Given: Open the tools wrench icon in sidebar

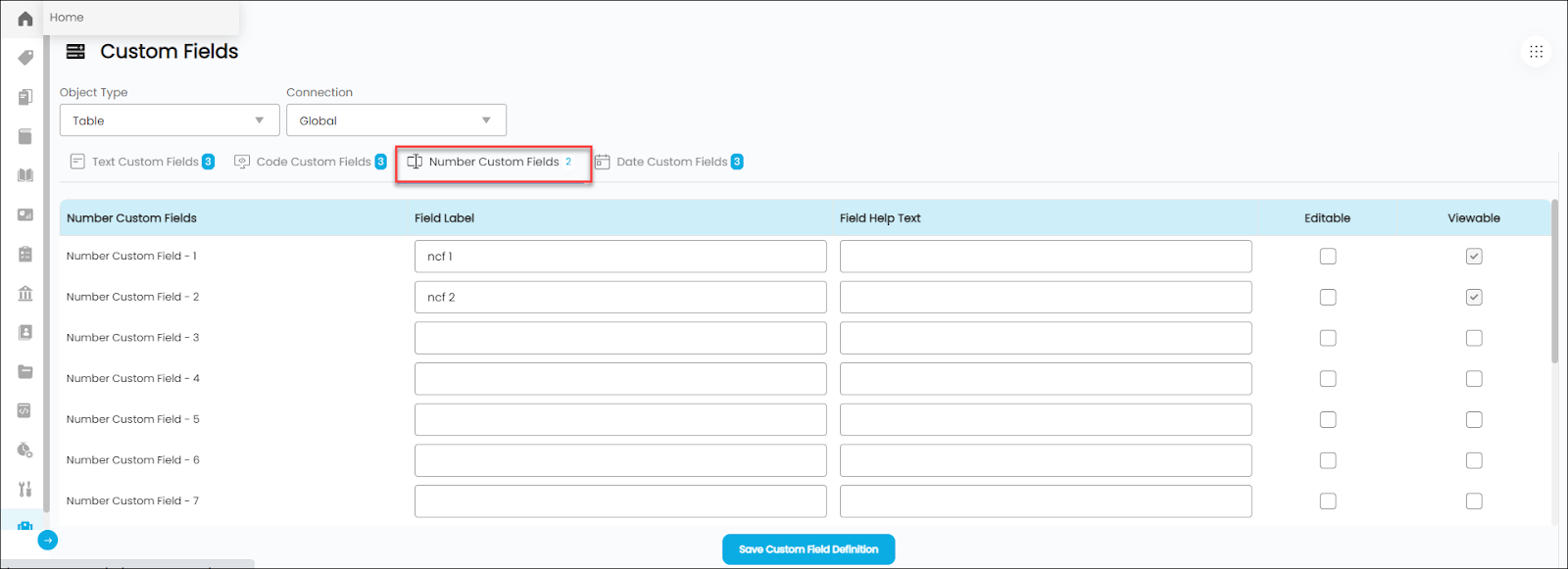Looking at the screenshot, I should (x=25, y=489).
